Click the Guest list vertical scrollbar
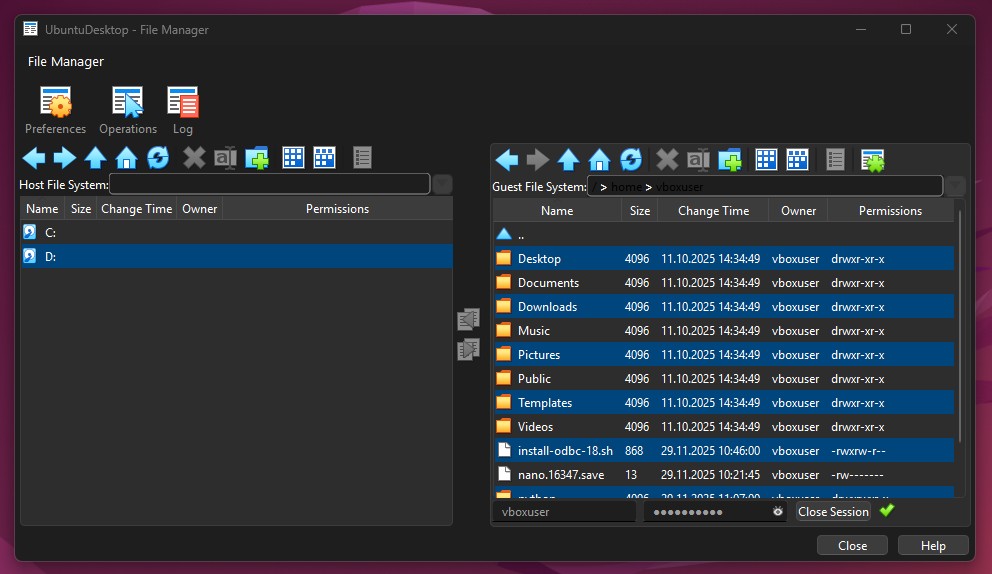992x574 pixels. (x=960, y=326)
